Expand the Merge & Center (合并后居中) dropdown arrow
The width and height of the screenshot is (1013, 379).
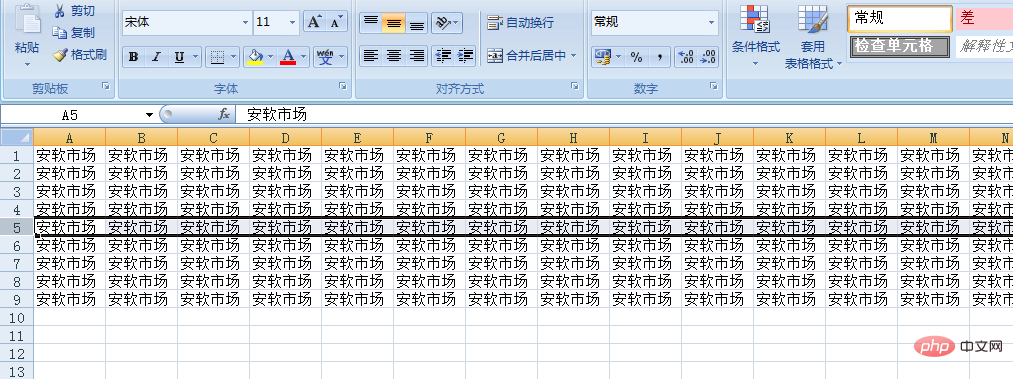tap(574, 56)
